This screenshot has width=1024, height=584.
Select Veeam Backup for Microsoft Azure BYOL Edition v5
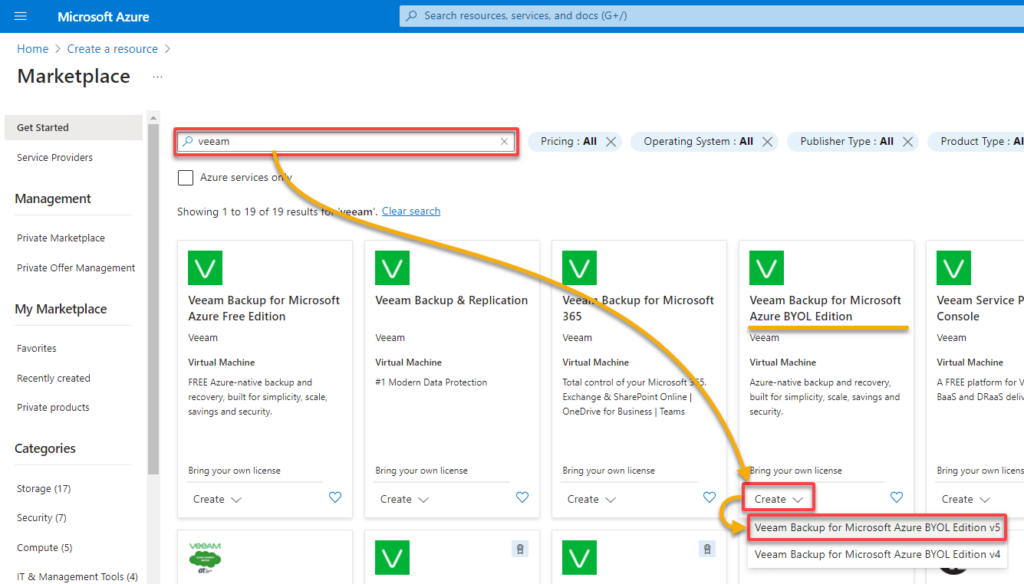(876, 527)
